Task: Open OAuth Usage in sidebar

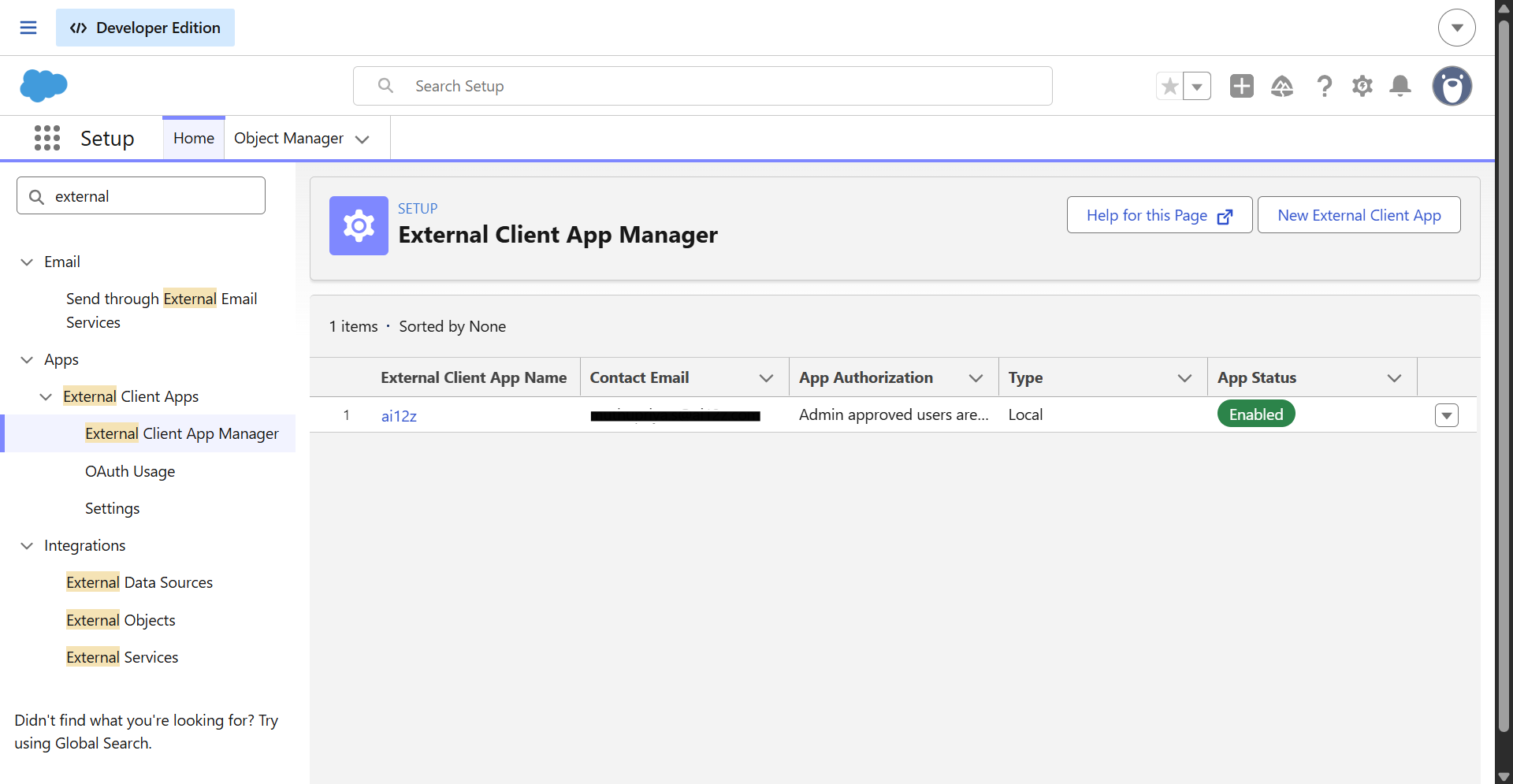Action: pyautogui.click(x=130, y=471)
